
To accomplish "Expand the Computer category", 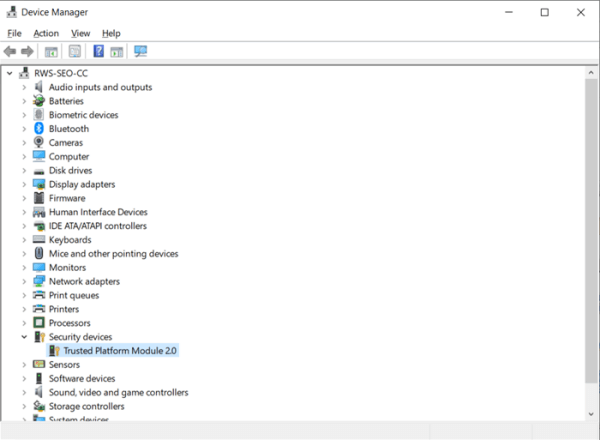I will (x=24, y=156).
